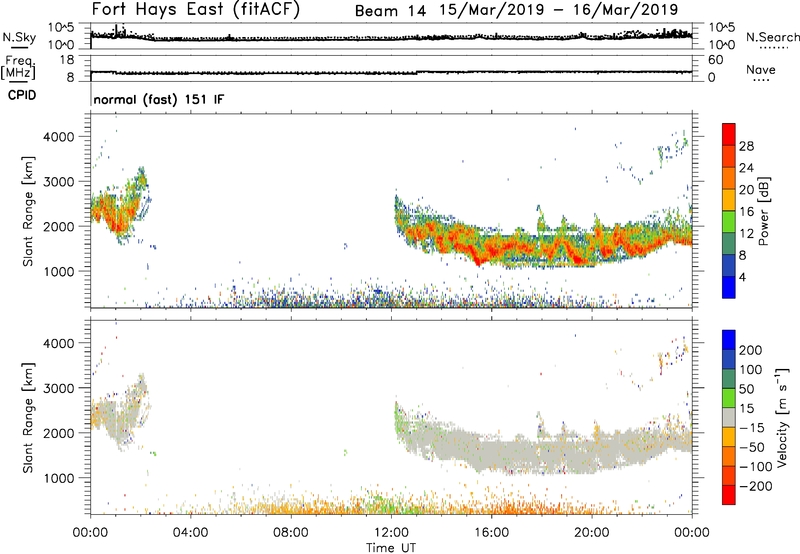Click the '12:00' time axis tick label

[391, 533]
